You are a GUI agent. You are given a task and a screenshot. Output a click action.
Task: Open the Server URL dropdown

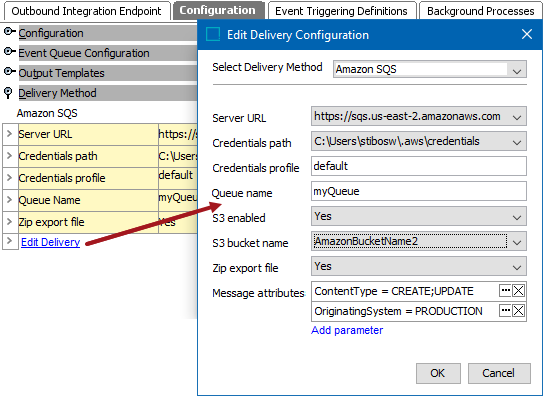[x=419, y=116]
